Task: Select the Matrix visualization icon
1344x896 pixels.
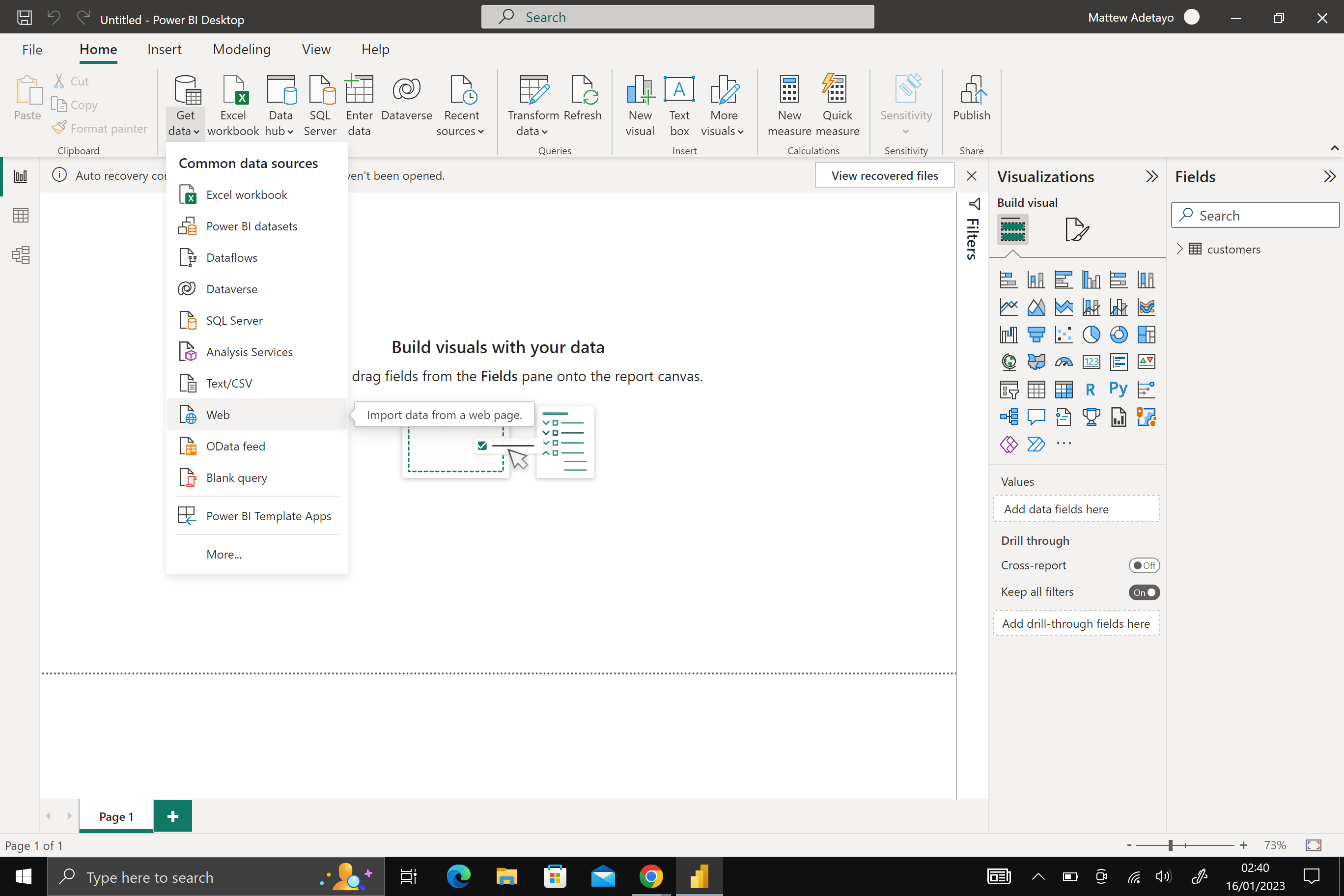Action: (x=1064, y=389)
